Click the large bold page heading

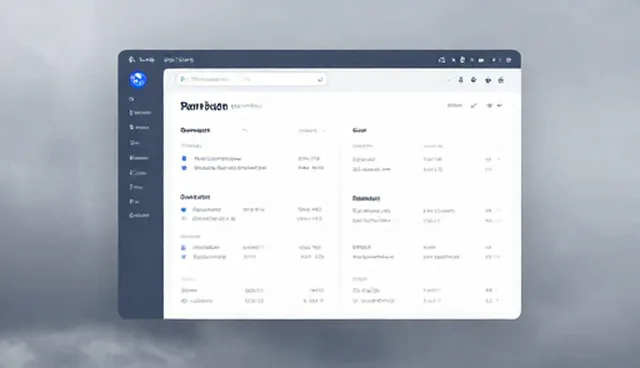[204, 106]
